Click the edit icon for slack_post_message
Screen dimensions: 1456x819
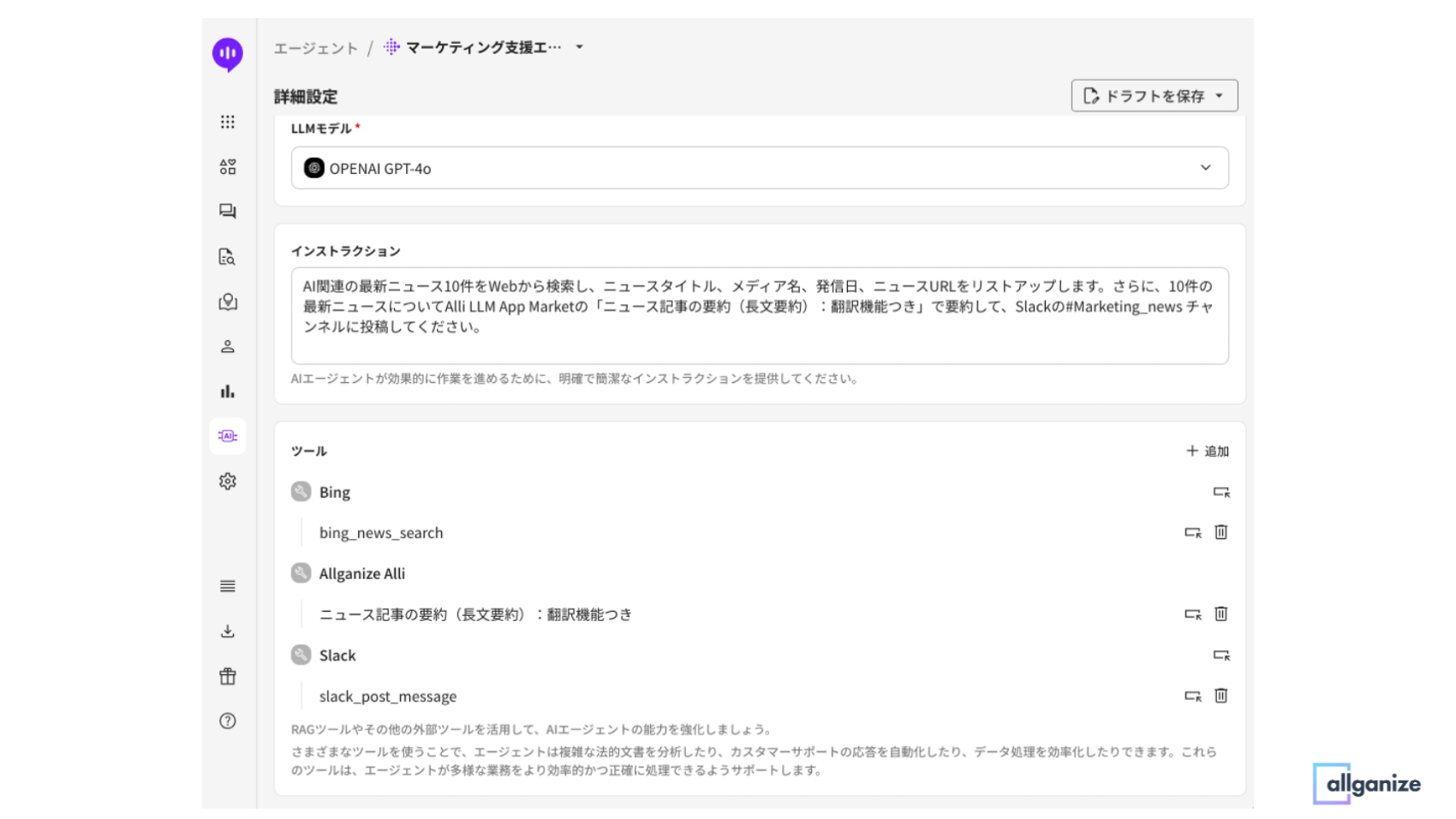[x=1192, y=696]
